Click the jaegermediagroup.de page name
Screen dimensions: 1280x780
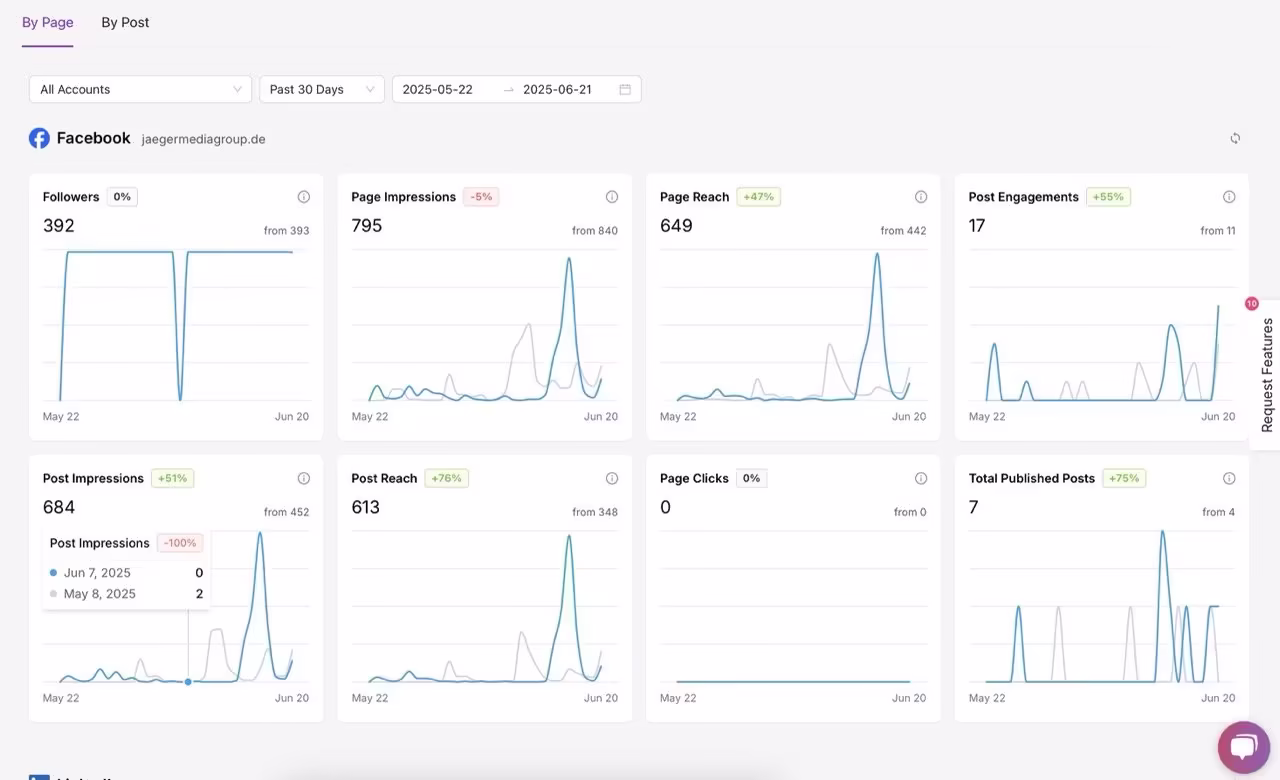[203, 140]
